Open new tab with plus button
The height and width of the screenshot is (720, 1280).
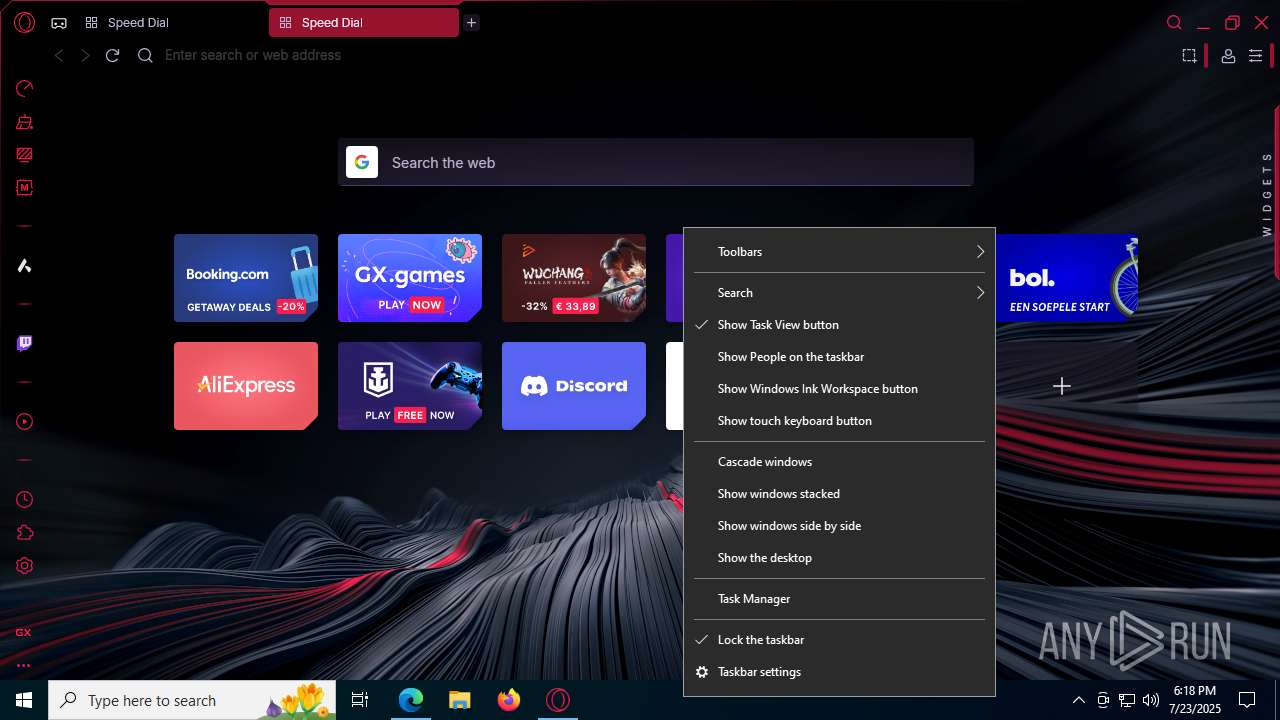[471, 22]
